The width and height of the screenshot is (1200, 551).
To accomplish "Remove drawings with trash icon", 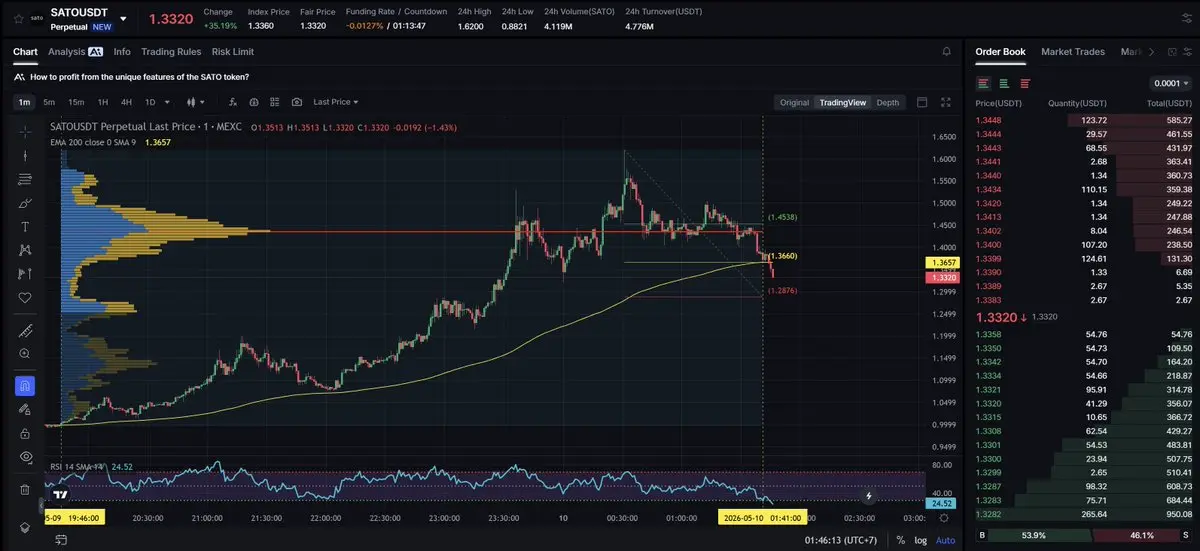I will pyautogui.click(x=25, y=489).
